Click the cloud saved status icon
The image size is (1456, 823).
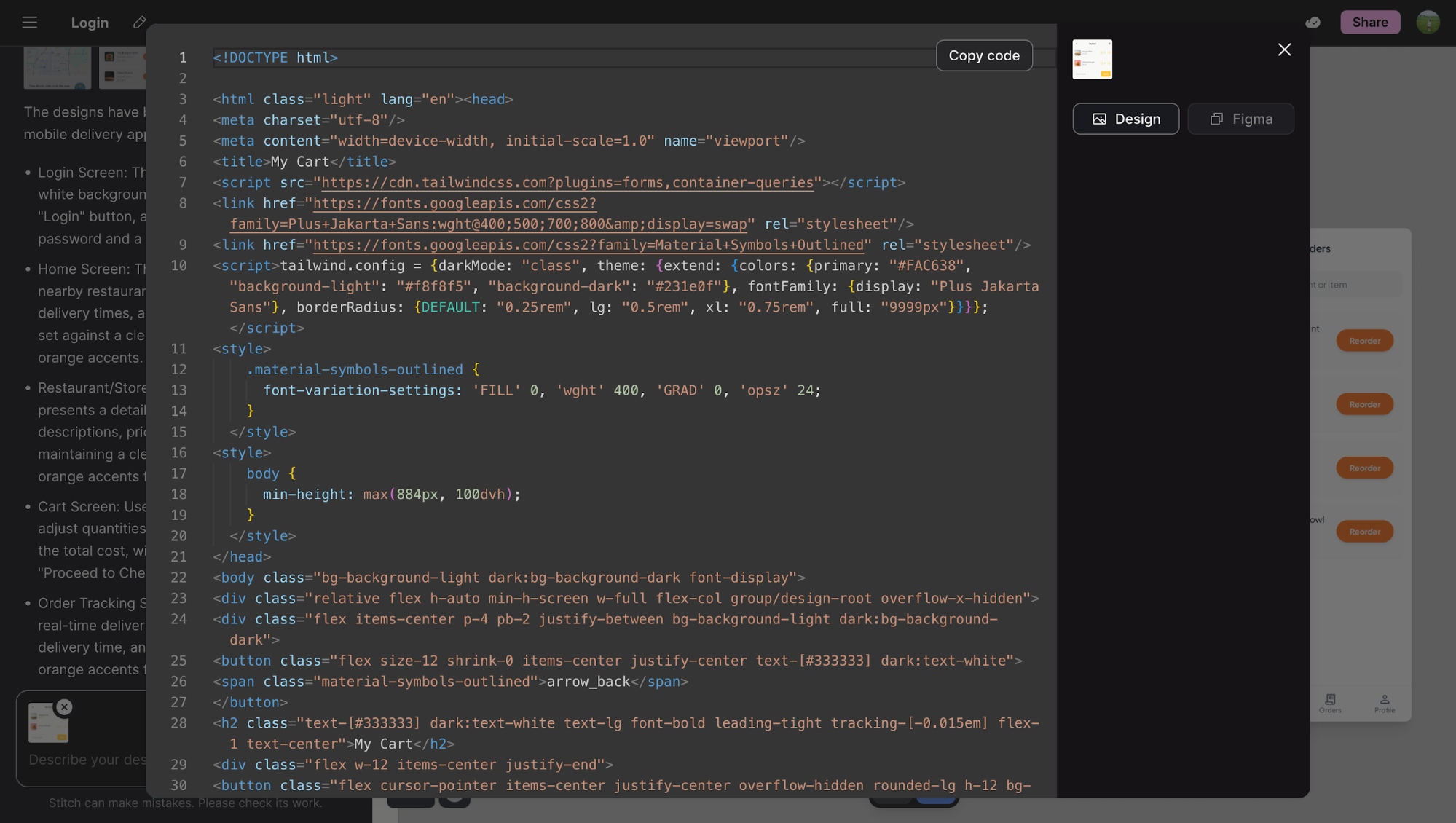(x=1313, y=23)
